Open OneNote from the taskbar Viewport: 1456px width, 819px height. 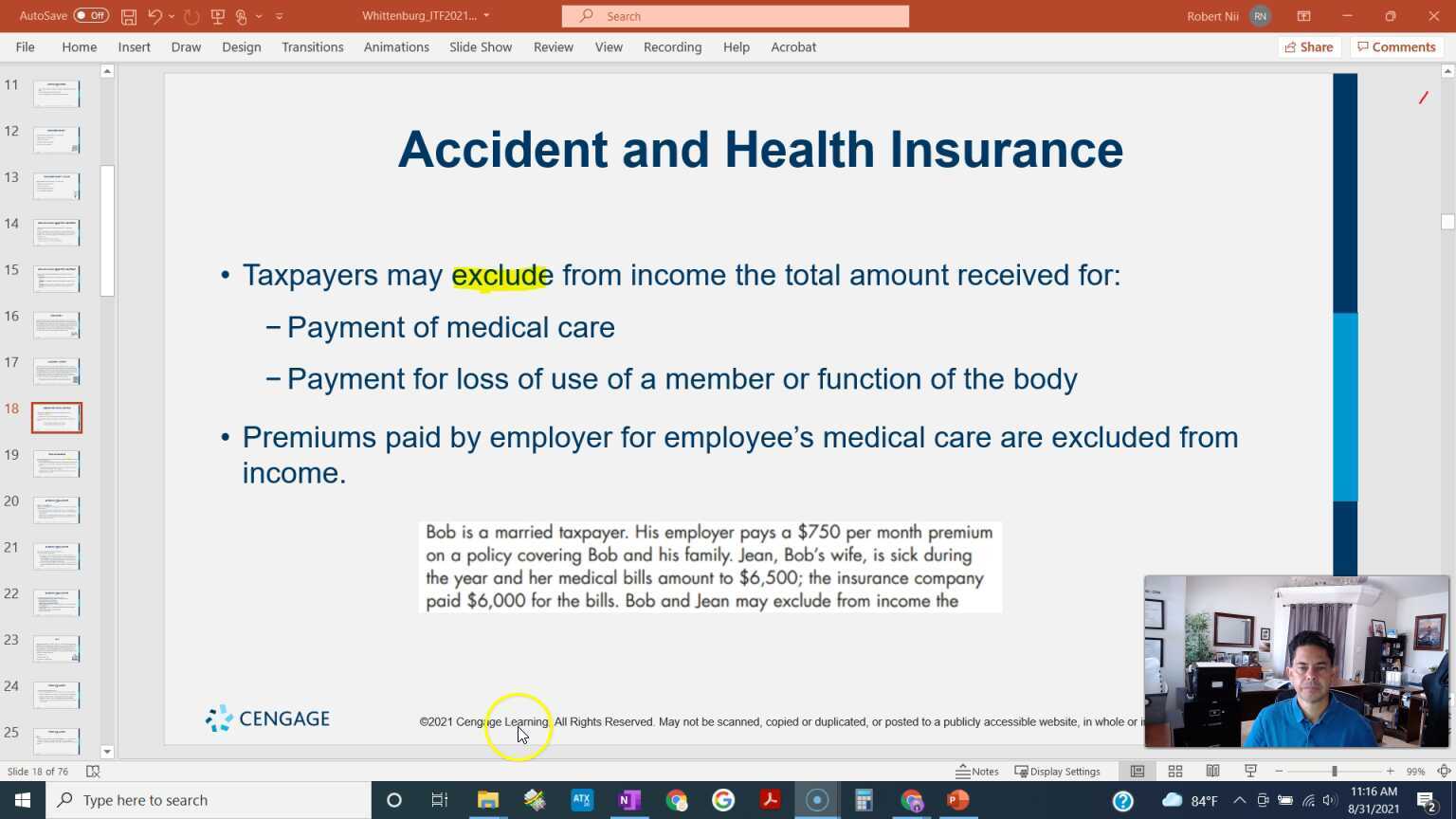click(628, 799)
